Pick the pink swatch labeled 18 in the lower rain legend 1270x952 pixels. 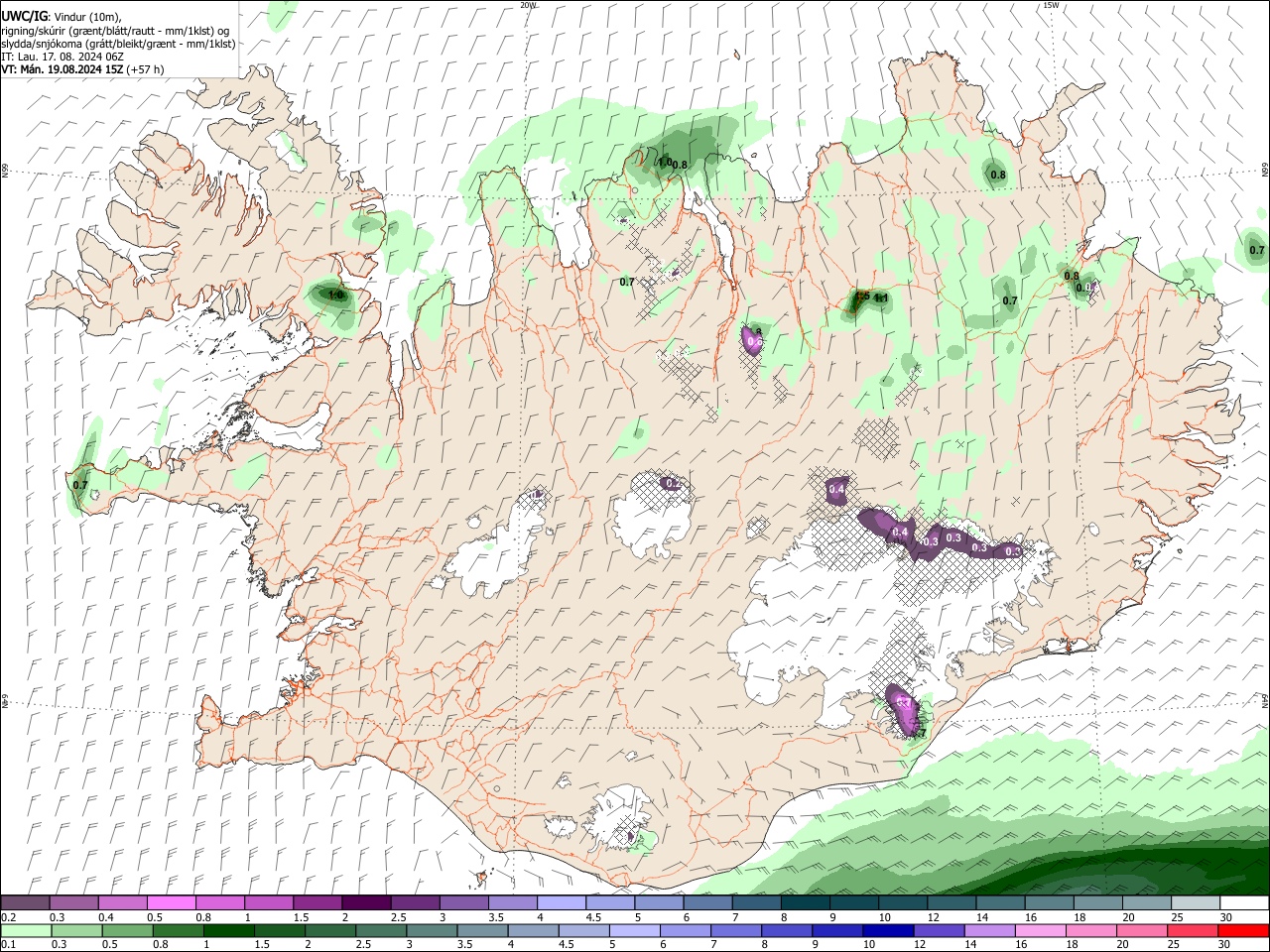tap(1090, 931)
